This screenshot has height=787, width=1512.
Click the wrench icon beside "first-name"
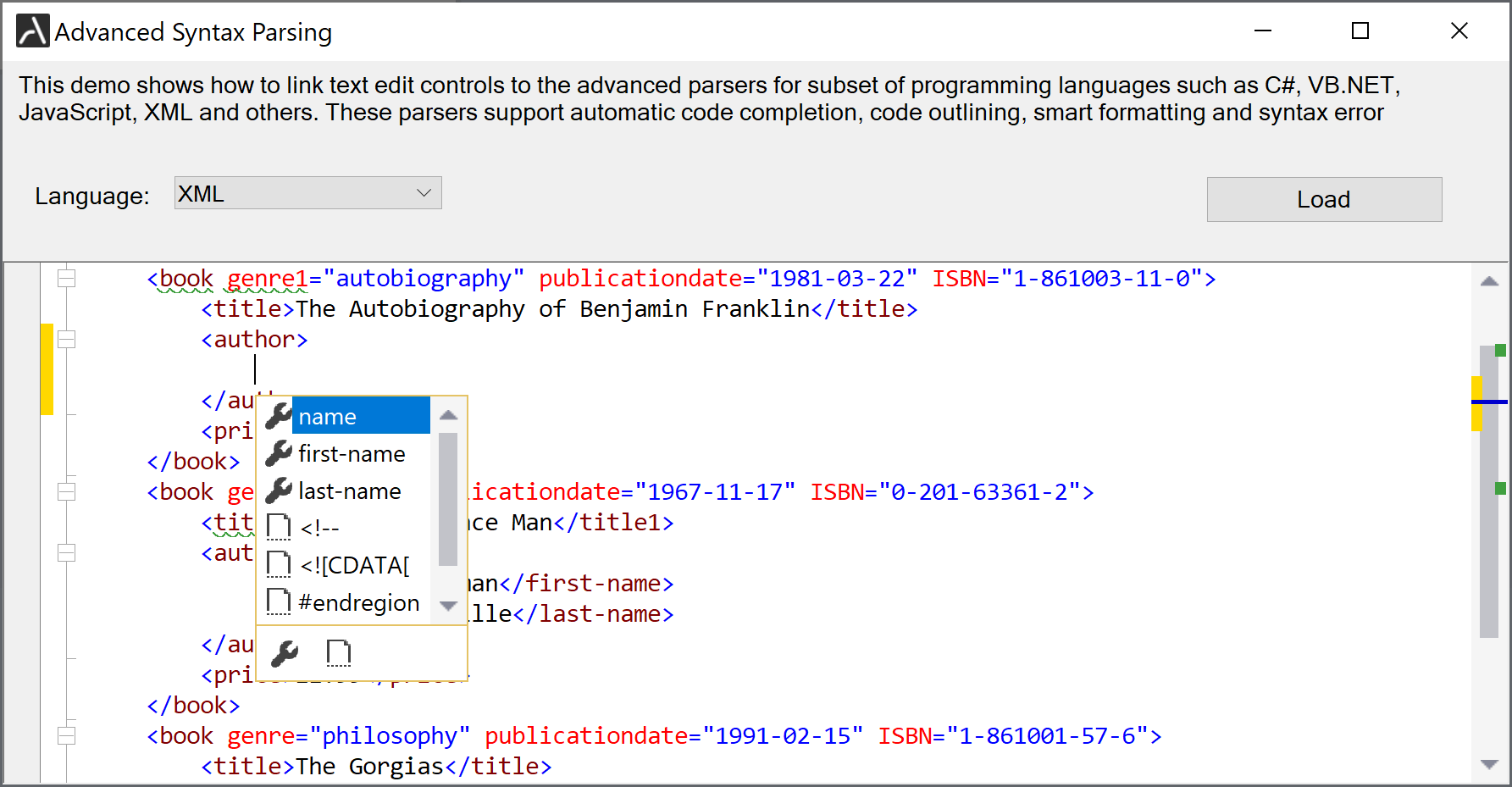(x=278, y=453)
